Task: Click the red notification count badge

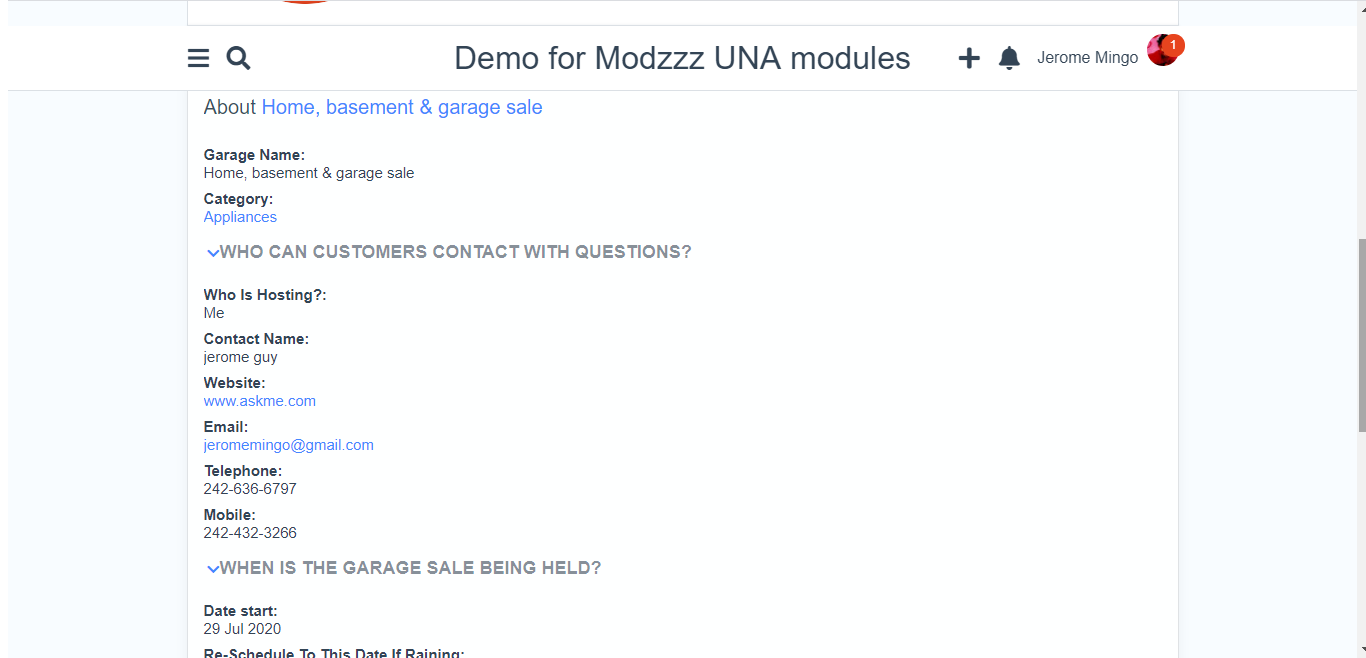Action: click(1173, 45)
